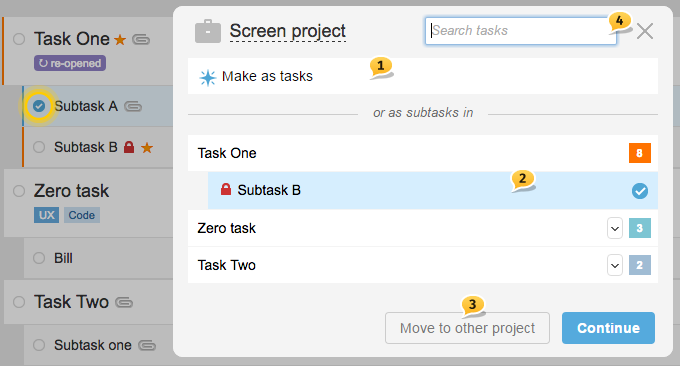Image resolution: width=680 pixels, height=366 pixels.
Task: Expand the Zero task subtasks chevron
Action: [x=615, y=228]
